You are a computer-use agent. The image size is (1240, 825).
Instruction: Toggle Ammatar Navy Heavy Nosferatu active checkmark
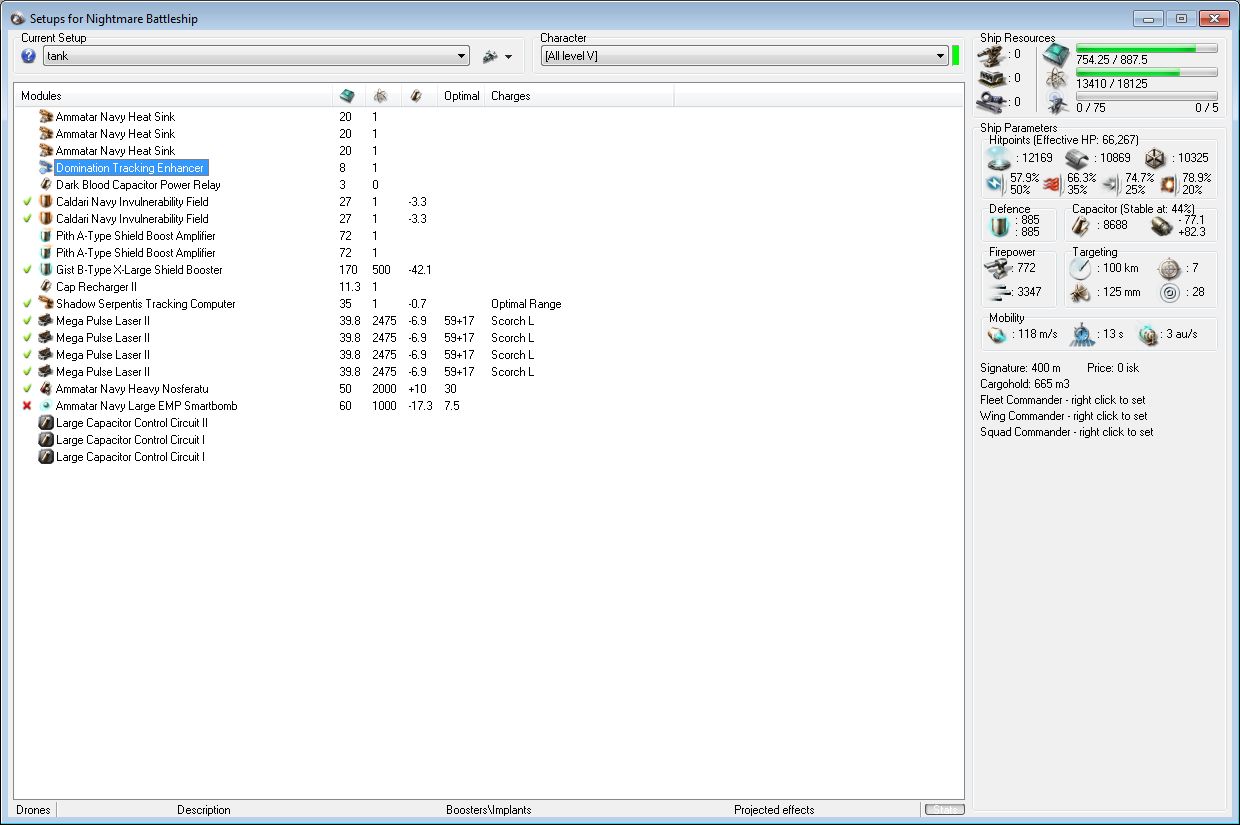(27, 389)
